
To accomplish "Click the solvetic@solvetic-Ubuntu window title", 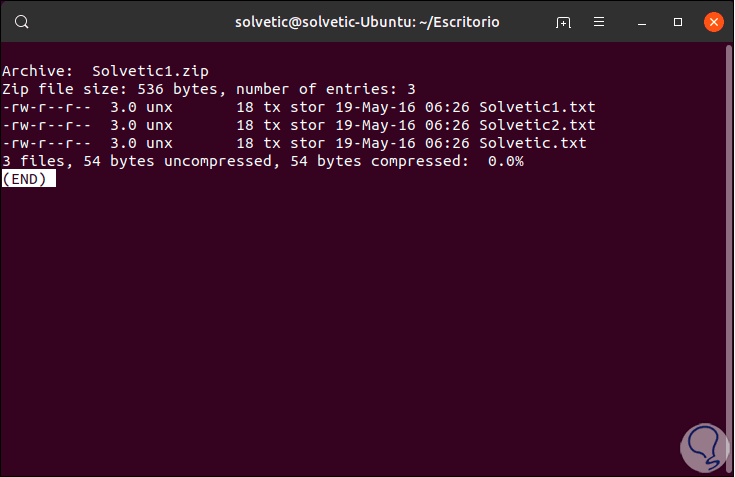I will pyautogui.click(x=366, y=21).
